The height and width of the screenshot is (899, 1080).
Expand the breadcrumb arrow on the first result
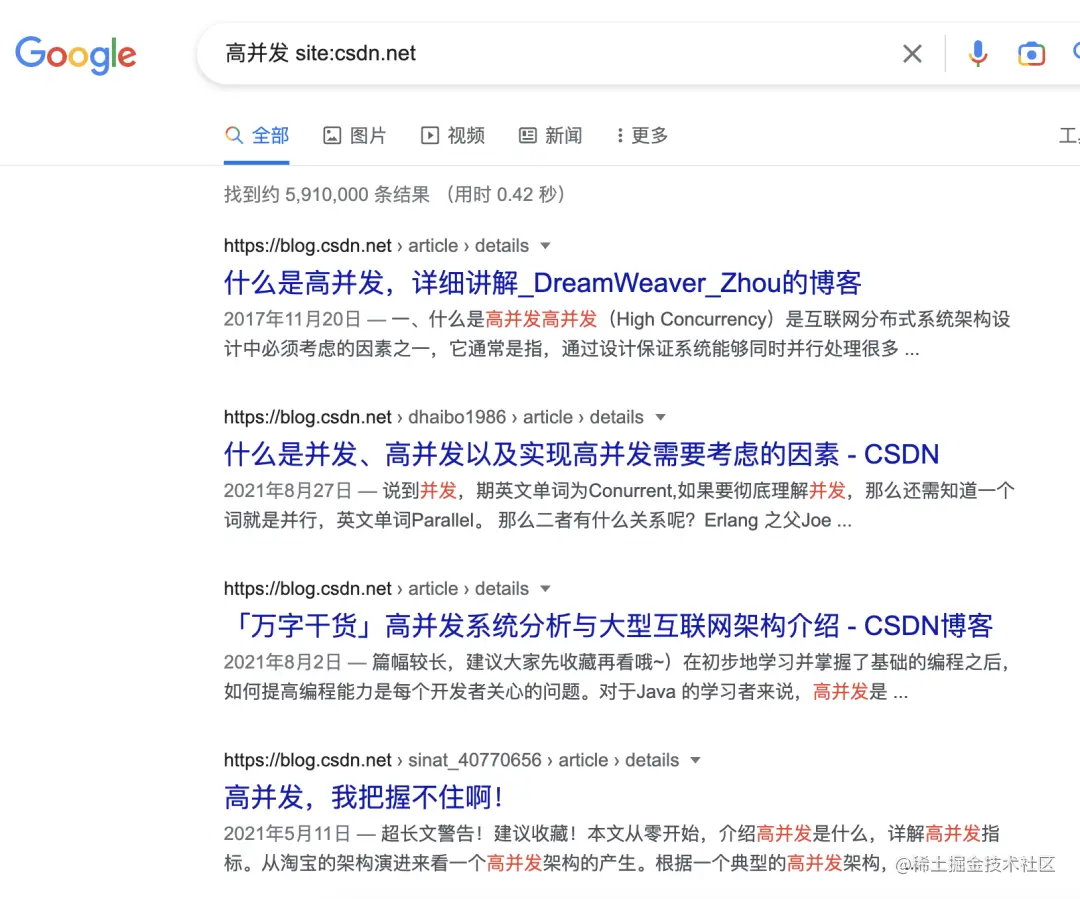pyautogui.click(x=545, y=245)
